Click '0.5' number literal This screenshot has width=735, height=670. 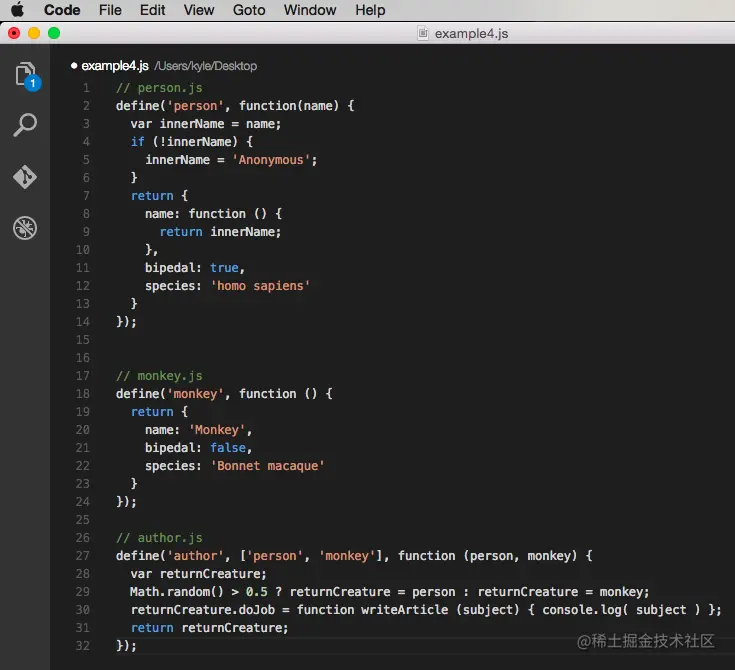coord(257,592)
